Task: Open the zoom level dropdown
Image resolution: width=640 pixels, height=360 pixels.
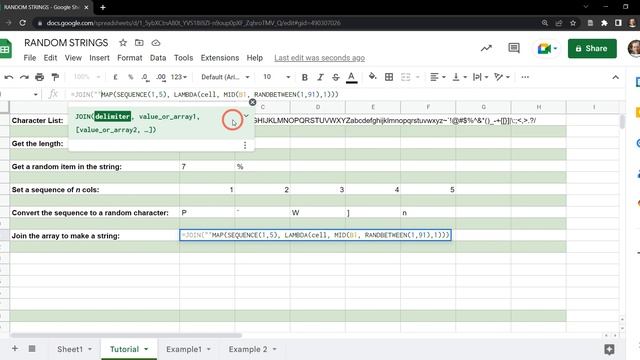Action: [x=87, y=77]
